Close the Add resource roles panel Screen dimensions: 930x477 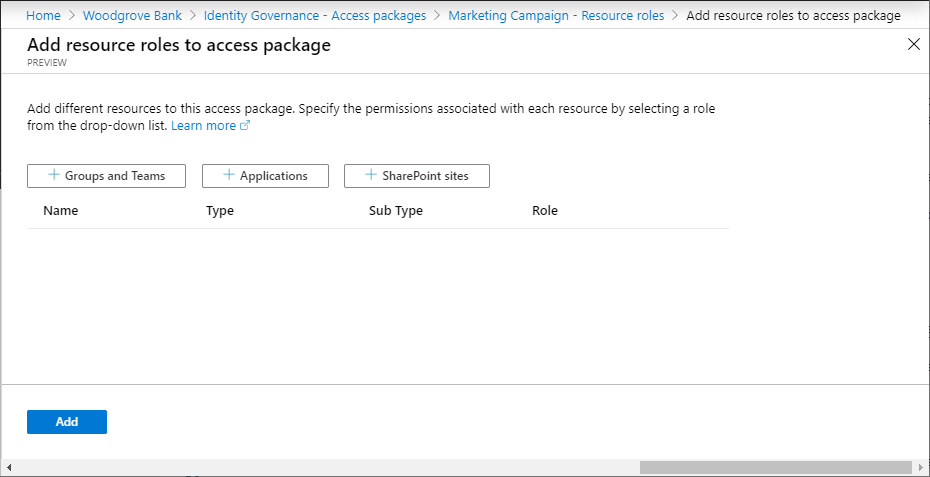(x=914, y=44)
